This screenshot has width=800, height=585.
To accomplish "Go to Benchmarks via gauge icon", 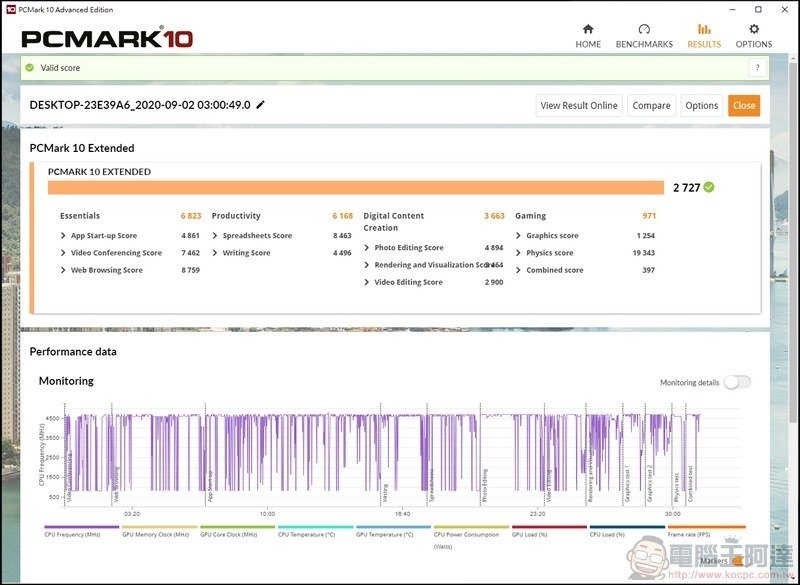I will pos(644,29).
